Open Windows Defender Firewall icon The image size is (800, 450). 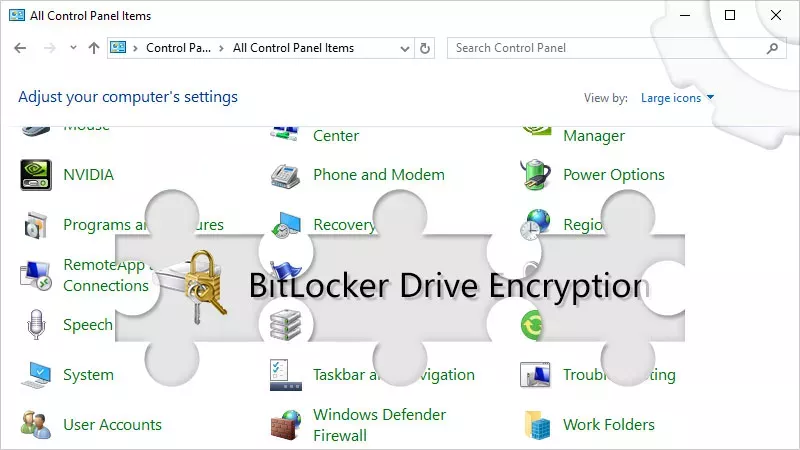pyautogui.click(x=286, y=424)
